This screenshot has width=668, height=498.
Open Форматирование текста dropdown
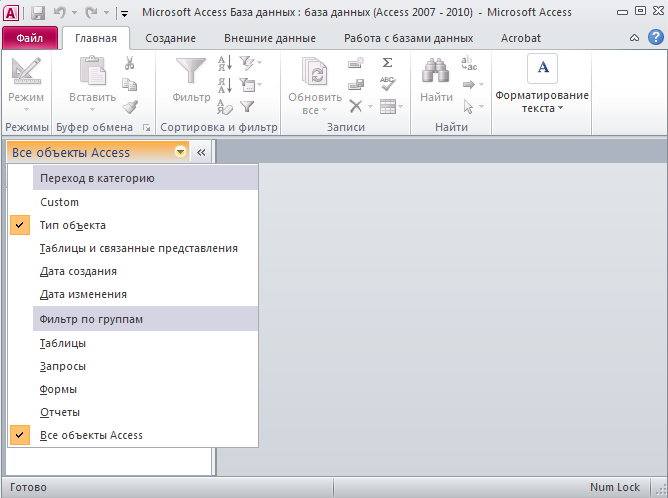541,85
